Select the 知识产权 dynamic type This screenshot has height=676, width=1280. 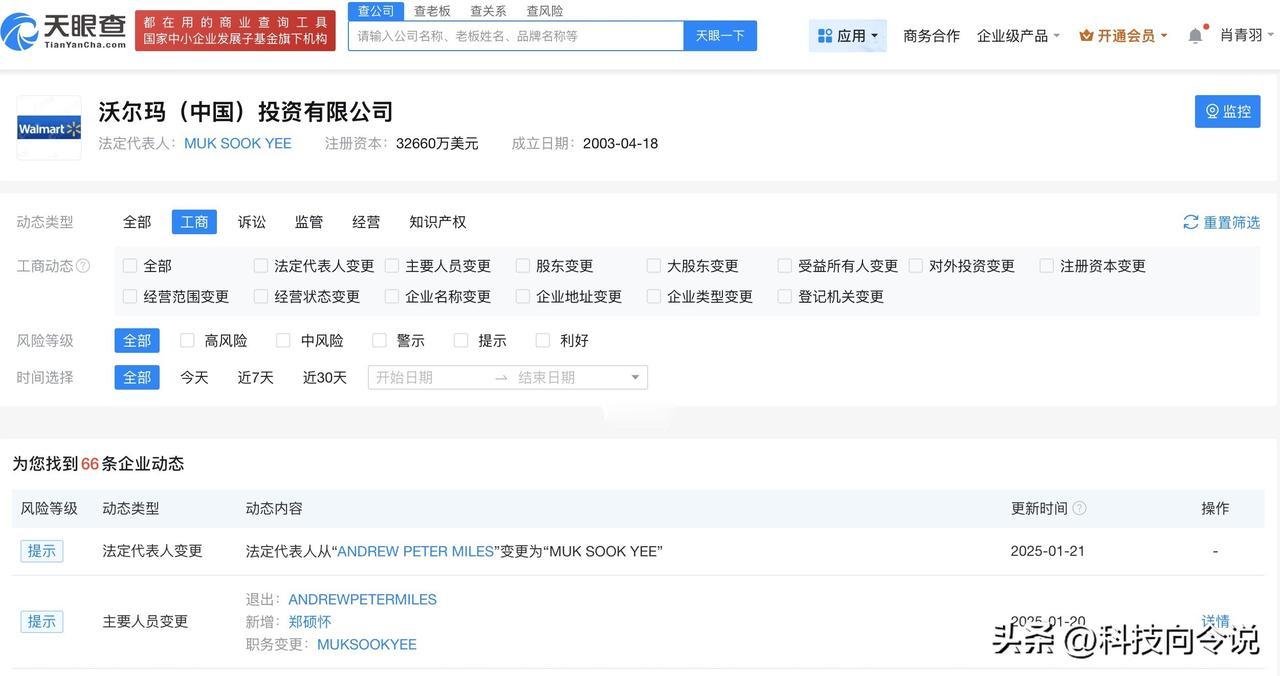[x=438, y=222]
